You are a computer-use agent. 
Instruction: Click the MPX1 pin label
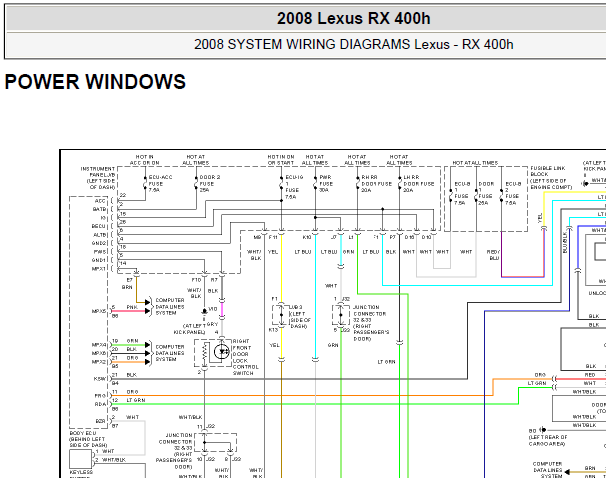click(99, 269)
